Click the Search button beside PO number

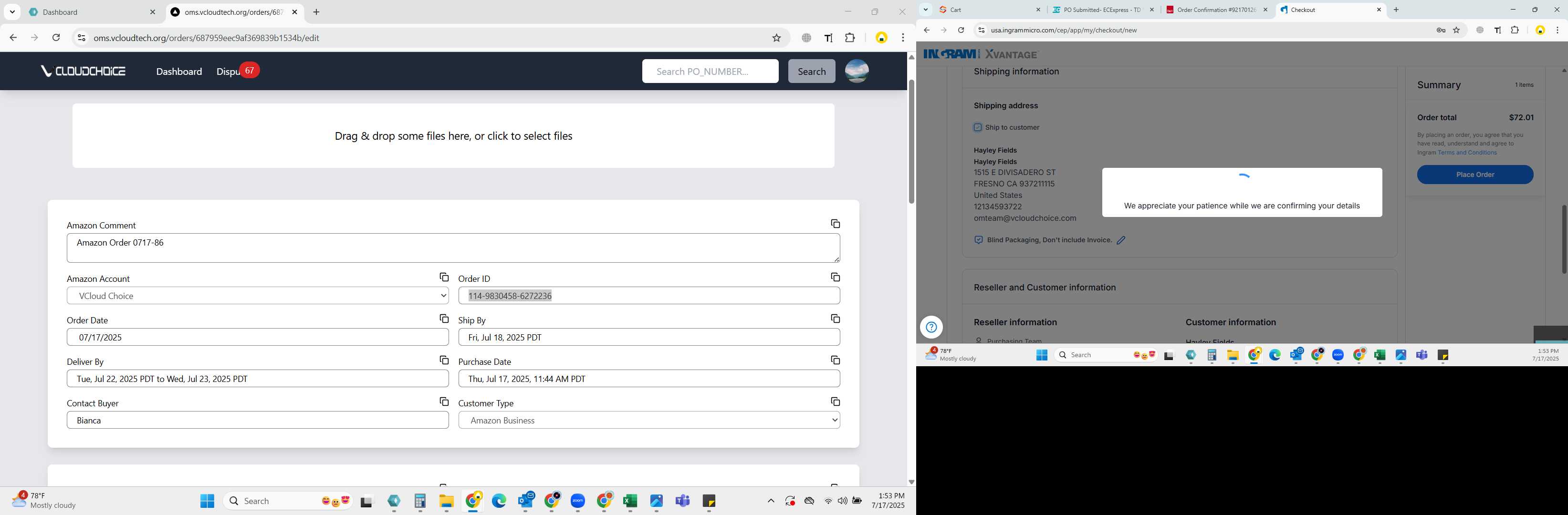(x=811, y=71)
